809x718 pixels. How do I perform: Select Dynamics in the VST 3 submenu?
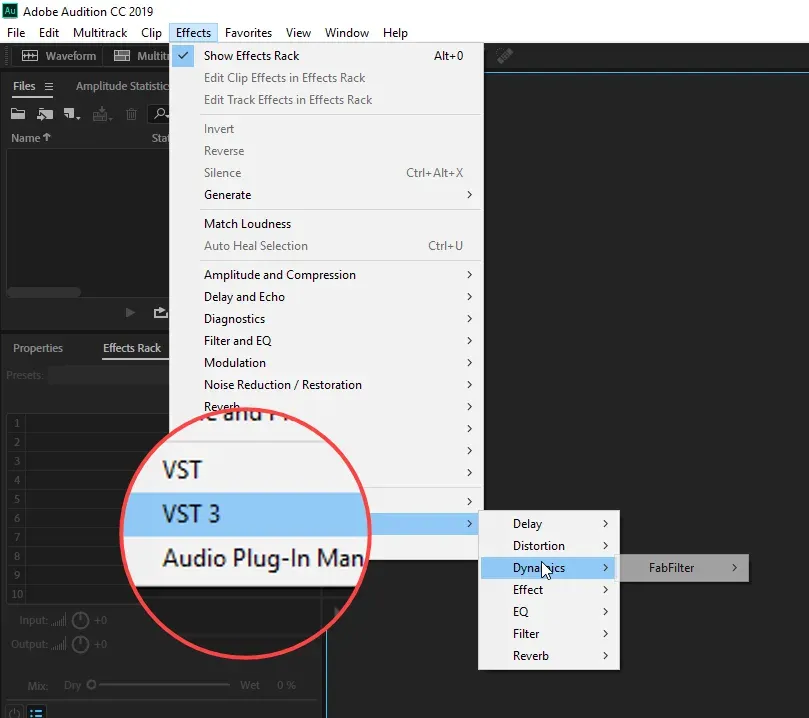click(549, 568)
